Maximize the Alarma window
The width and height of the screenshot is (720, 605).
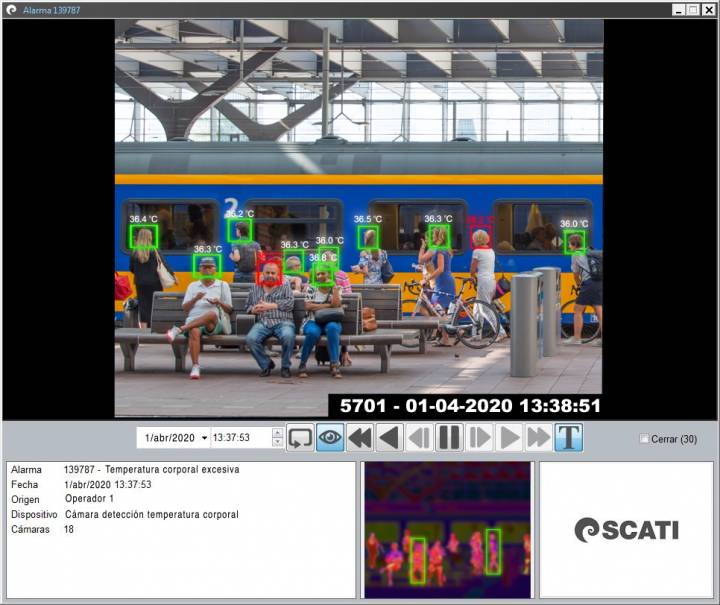[x=693, y=10]
